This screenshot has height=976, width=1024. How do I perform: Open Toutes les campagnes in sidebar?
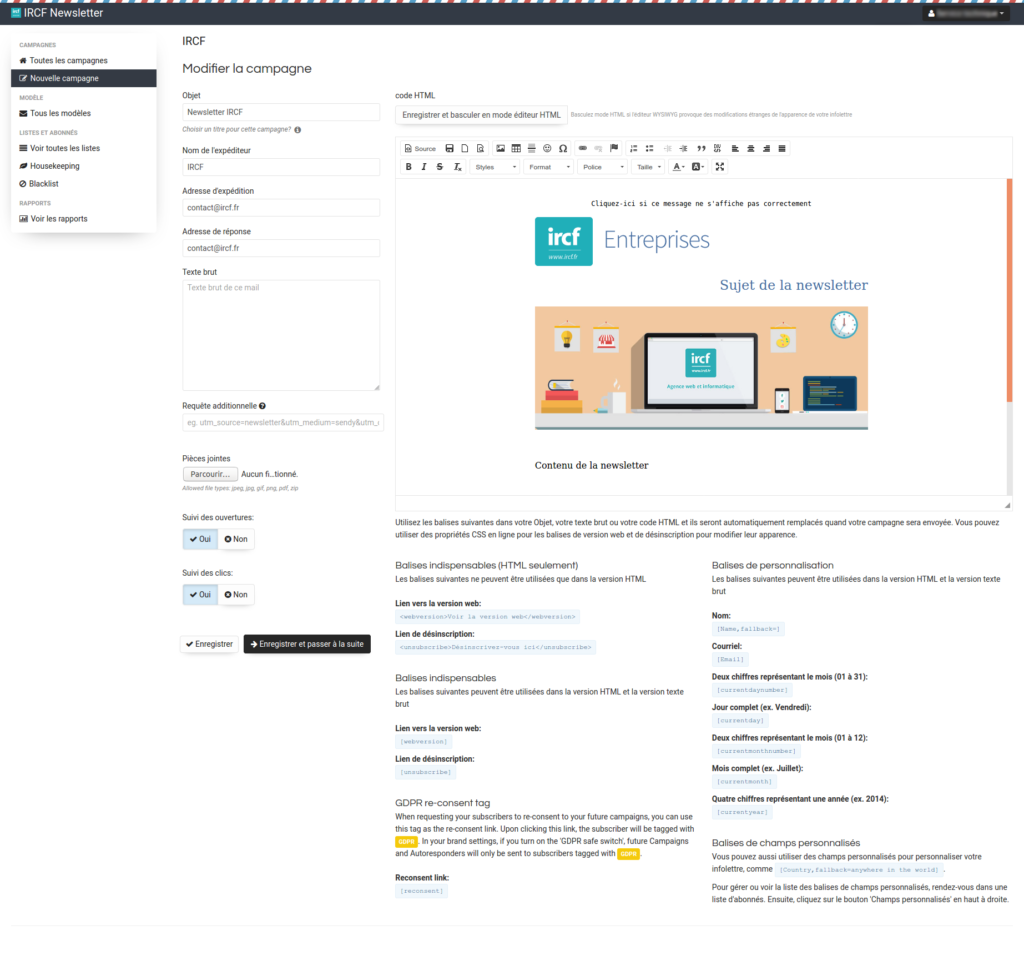[x=68, y=61]
